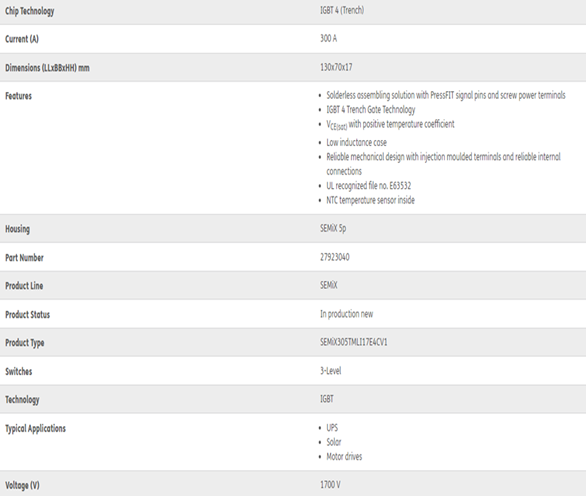586x496 pixels.
Task: Click the 130x70x17 dimensions value
Action: [x=336, y=67]
